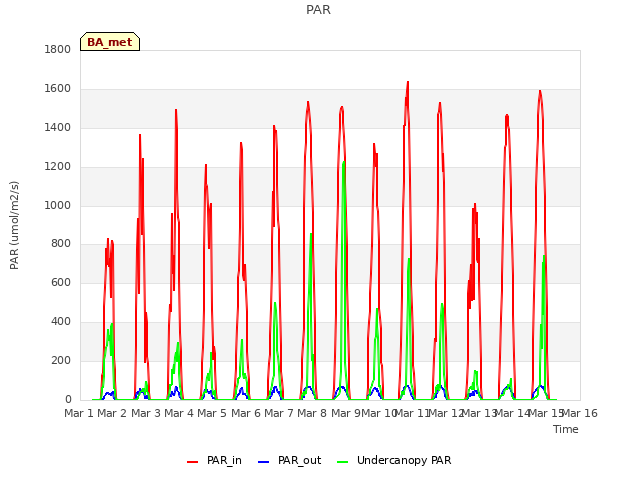Click the Mar 6 x-axis tick label
The height and width of the screenshot is (480, 640).
coord(246,413)
